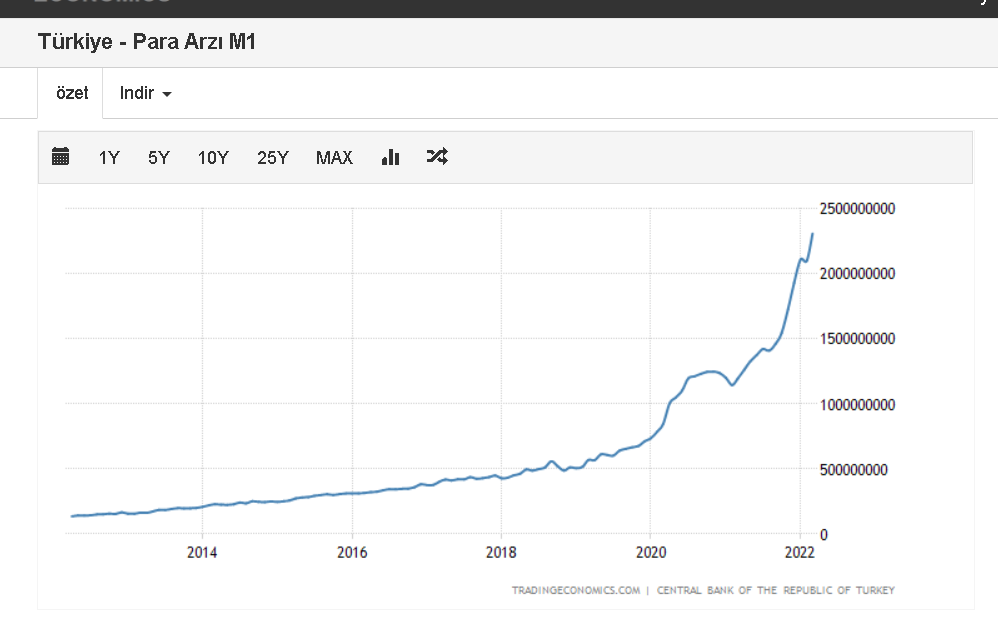This screenshot has width=998, height=617.
Task: Click the 2020 x-axis label
Action: (x=650, y=552)
